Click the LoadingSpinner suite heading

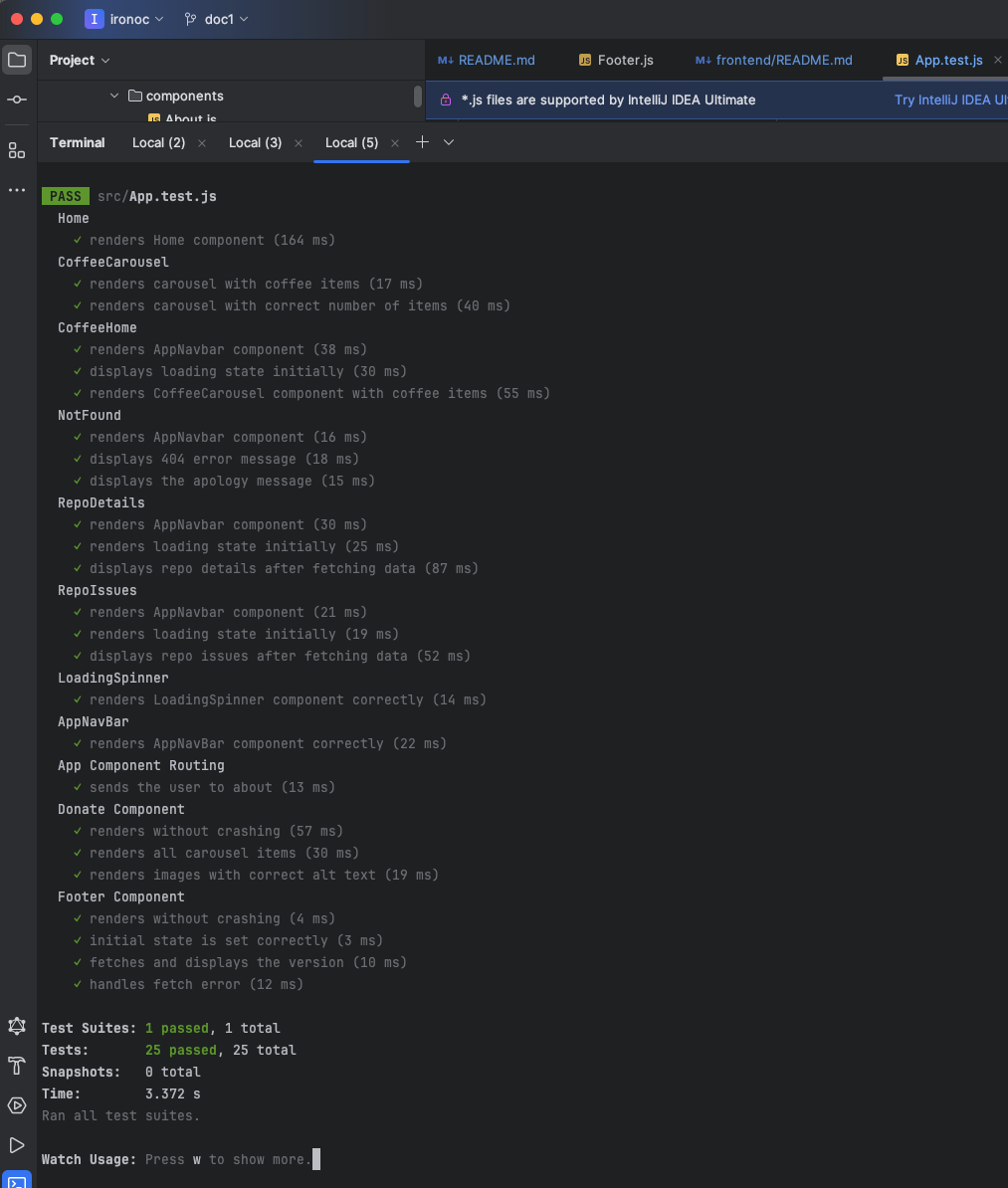pos(112,679)
